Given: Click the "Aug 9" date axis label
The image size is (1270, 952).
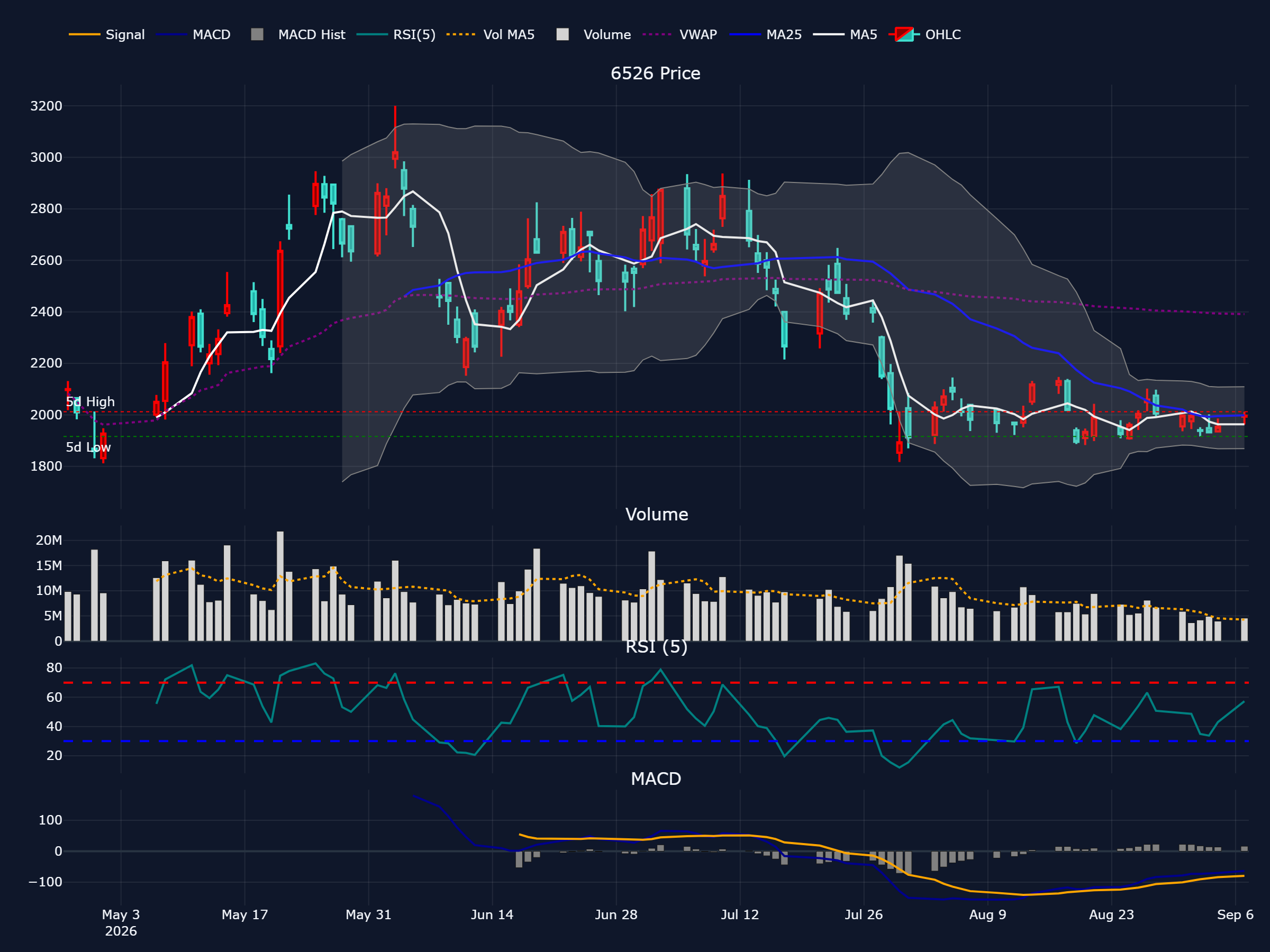Looking at the screenshot, I should (987, 914).
